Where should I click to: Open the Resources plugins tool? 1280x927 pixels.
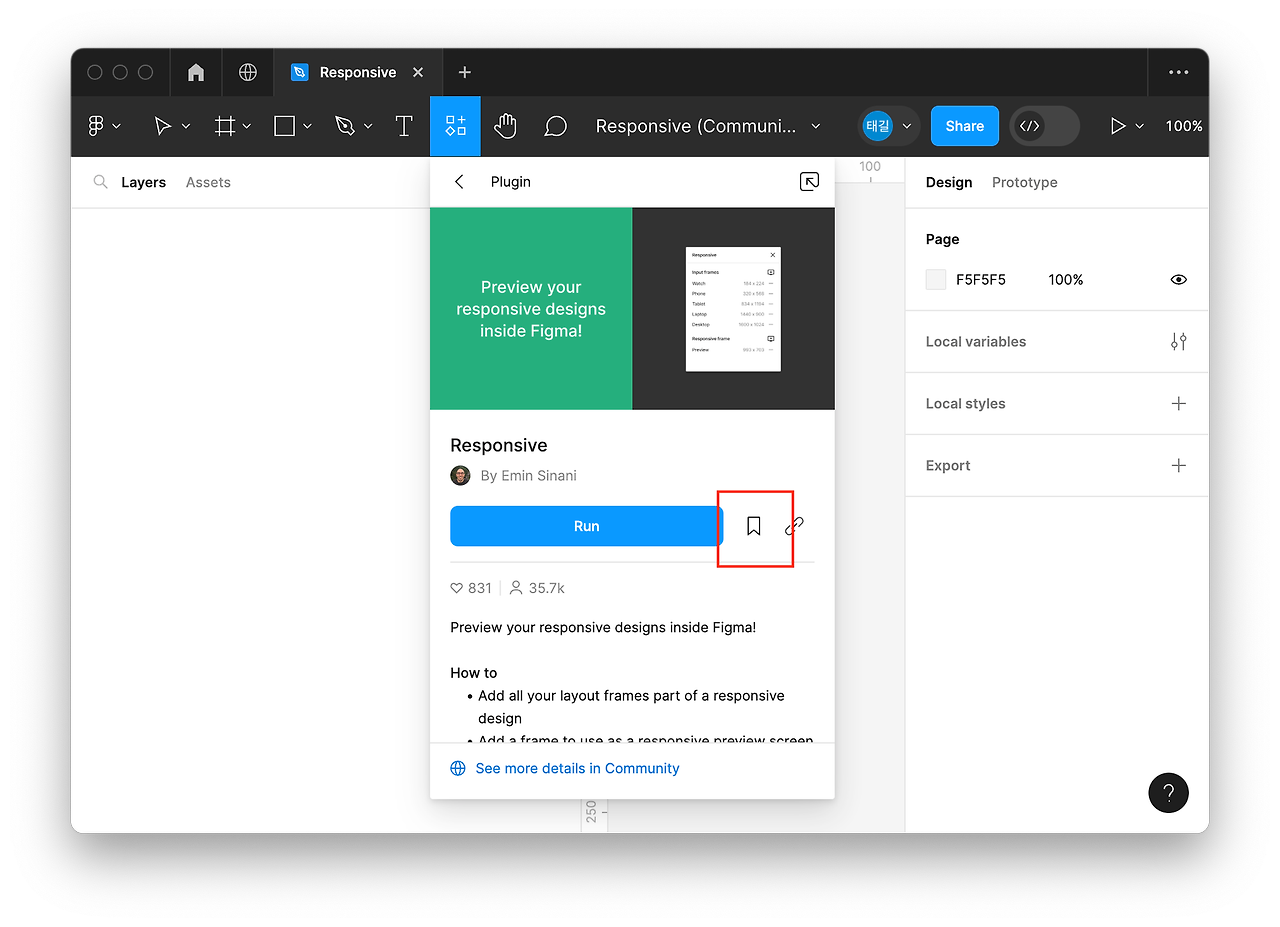point(455,126)
